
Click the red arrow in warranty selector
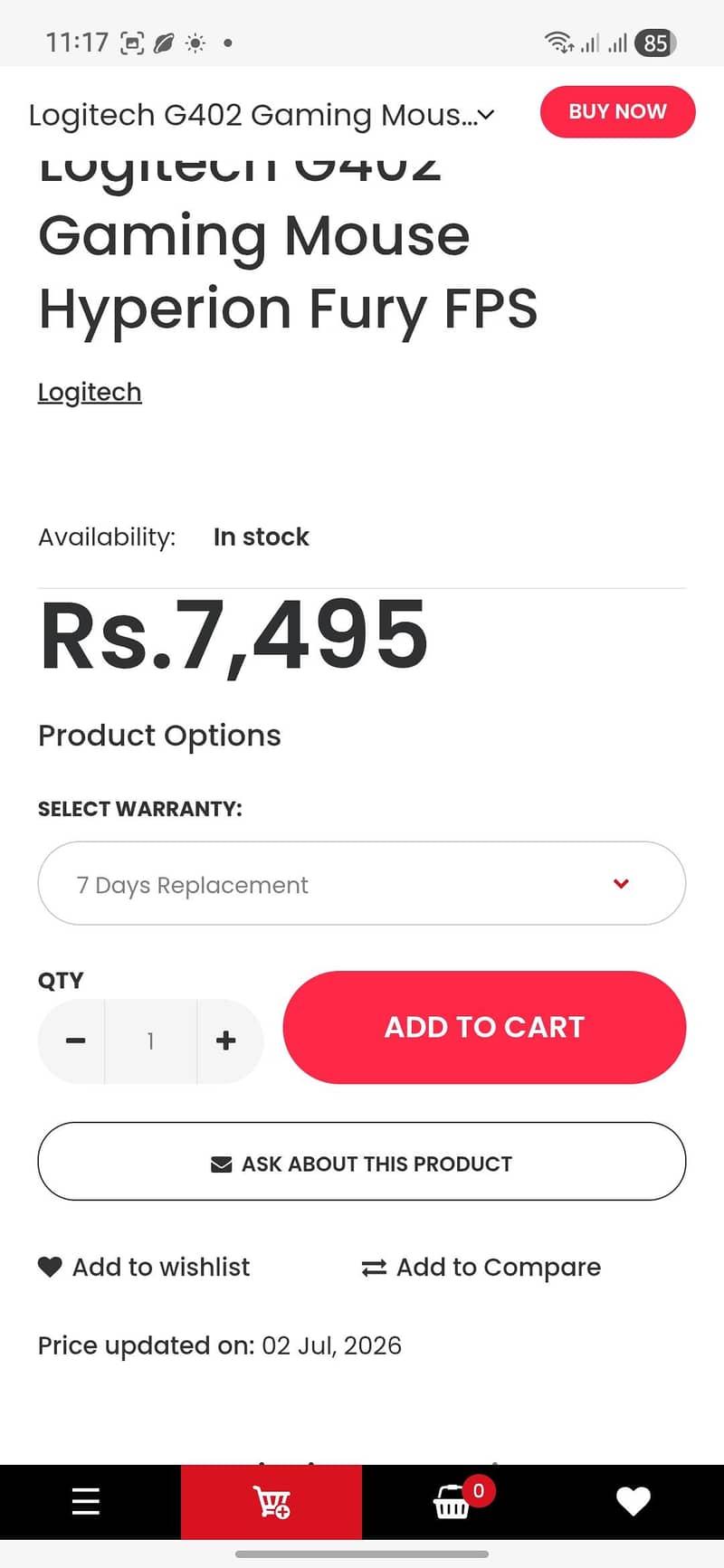click(621, 883)
